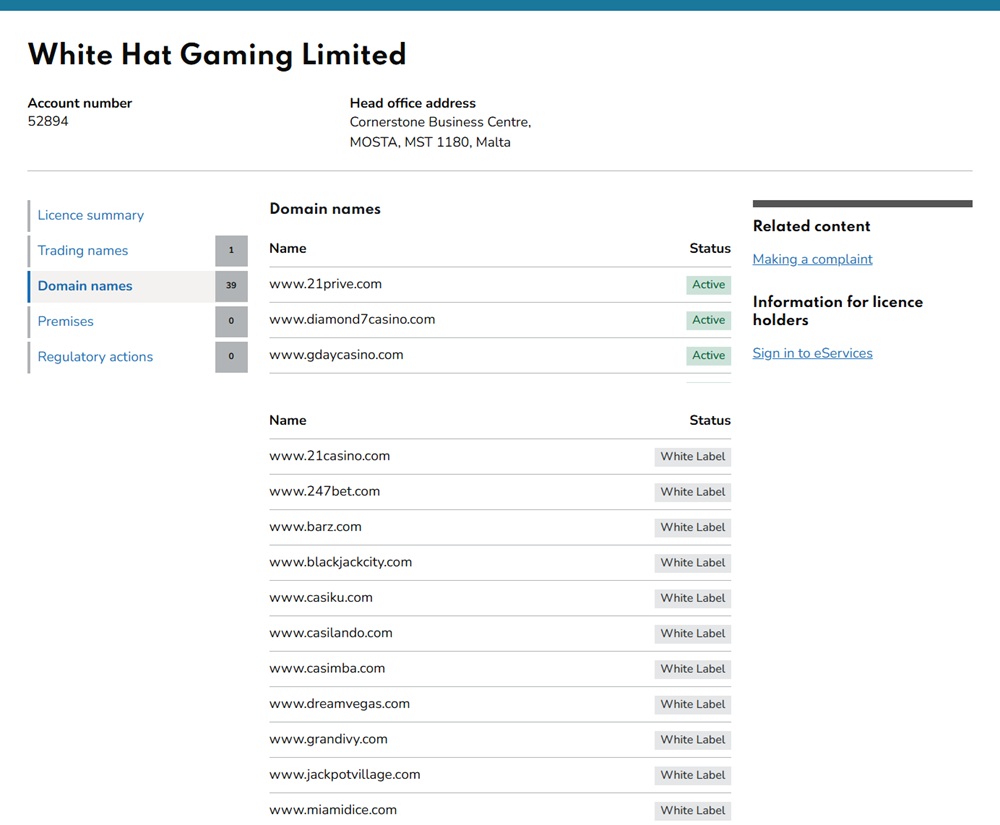This screenshot has width=1000, height=825.
Task: Click White Label tag for www.21casino.com
Action: pos(693,456)
